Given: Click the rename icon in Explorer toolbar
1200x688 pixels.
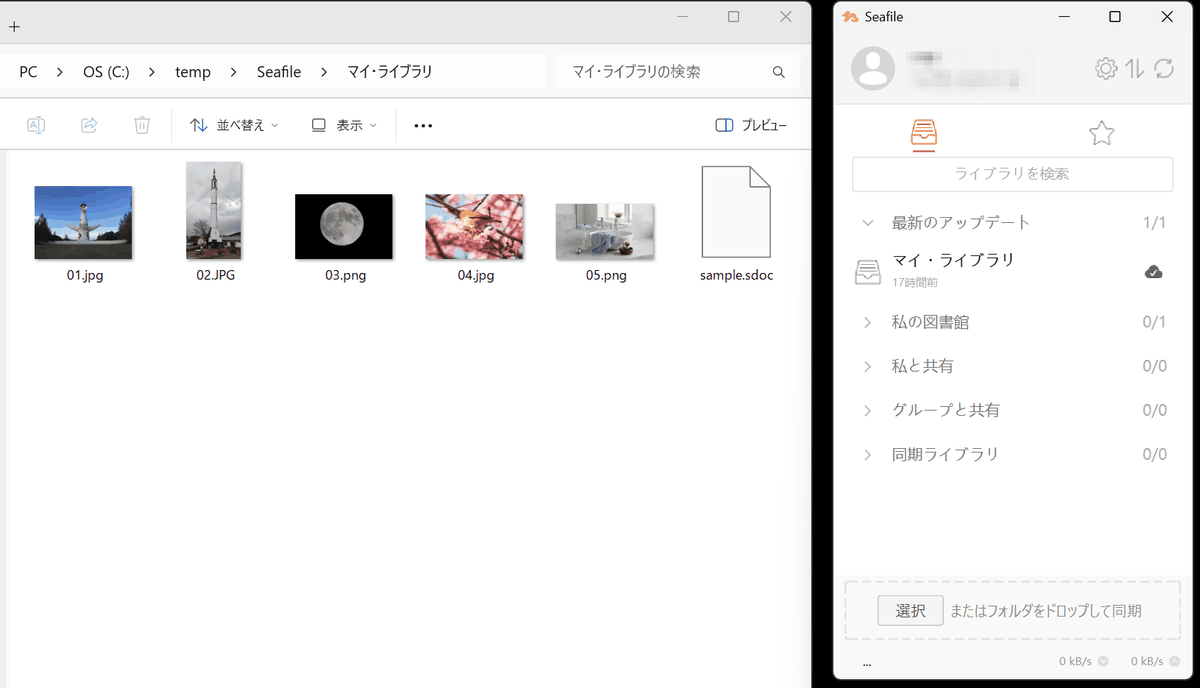Looking at the screenshot, I should pos(36,125).
